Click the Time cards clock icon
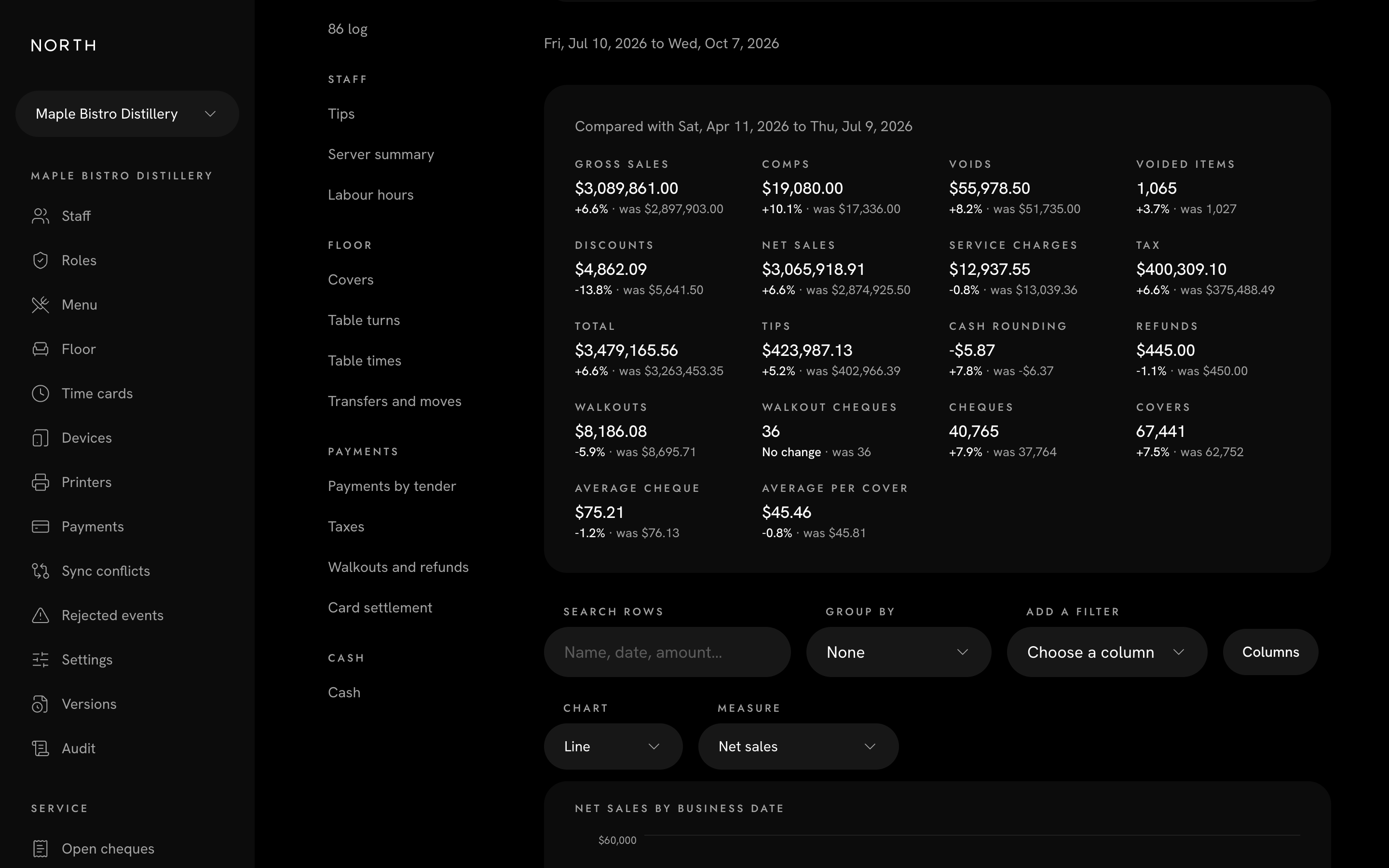 coord(40,393)
